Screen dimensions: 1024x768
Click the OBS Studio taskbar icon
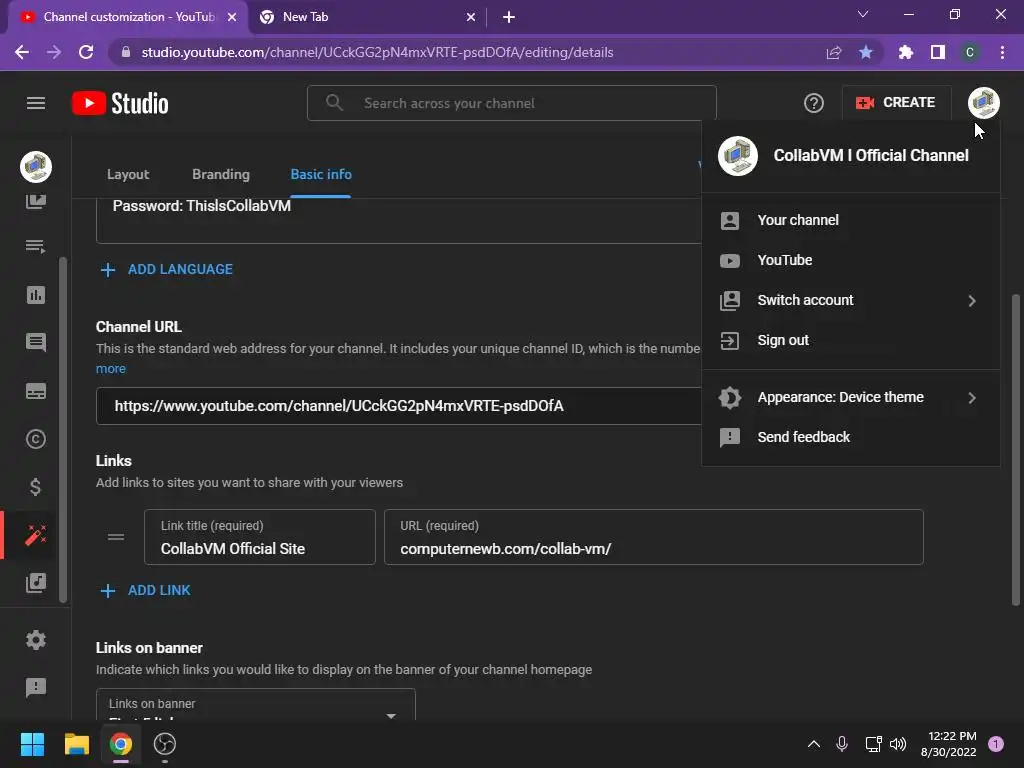(x=165, y=744)
